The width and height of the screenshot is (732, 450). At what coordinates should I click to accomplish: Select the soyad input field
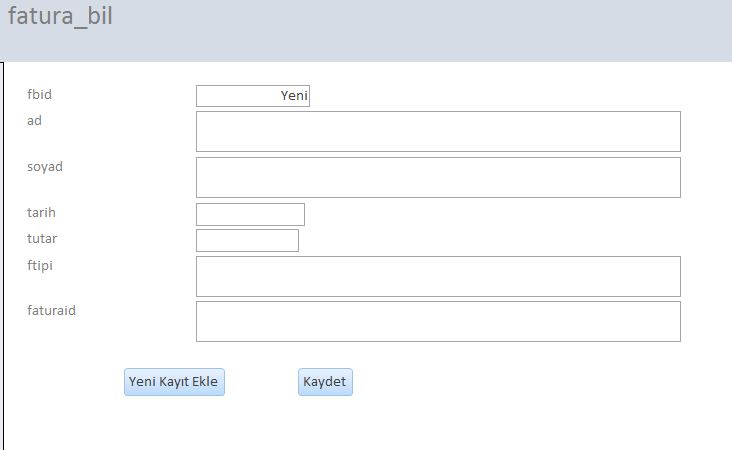pyautogui.click(x=438, y=177)
